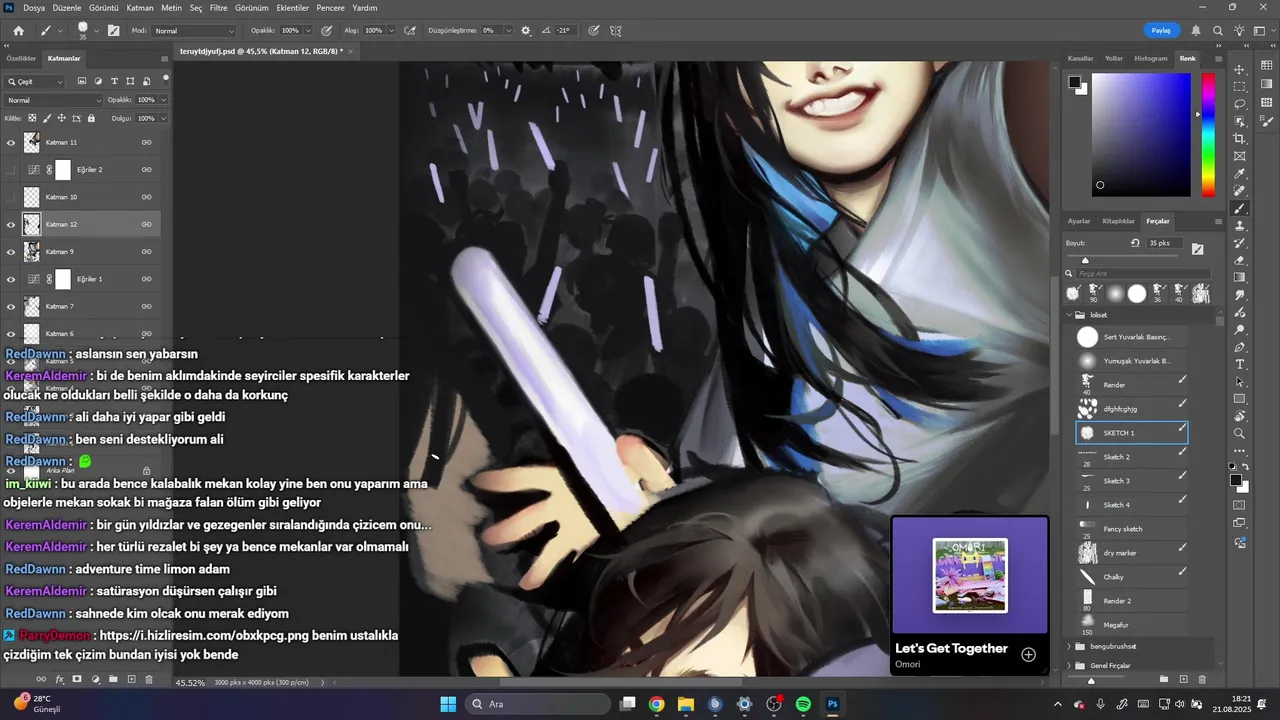The image size is (1280, 720).
Task: Select the Eyedropper tool
Action: coord(1240,174)
